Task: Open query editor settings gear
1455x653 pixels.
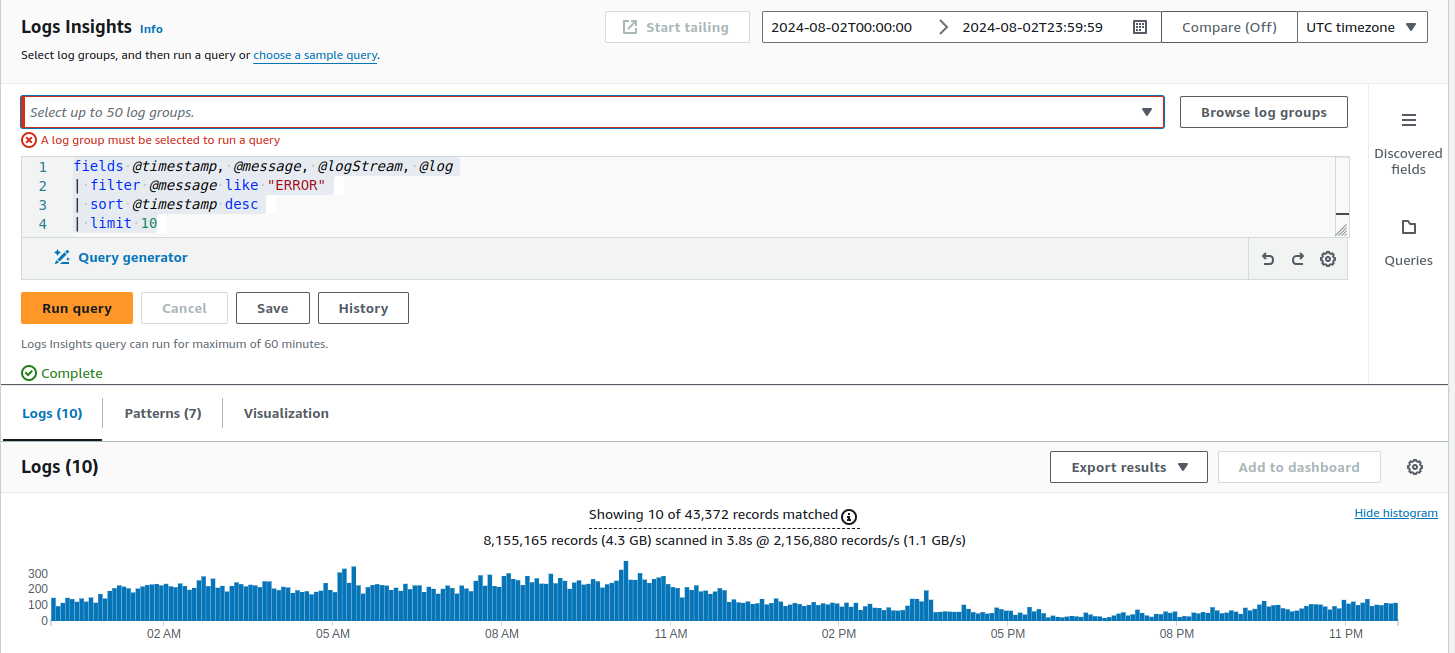Action: (x=1328, y=258)
